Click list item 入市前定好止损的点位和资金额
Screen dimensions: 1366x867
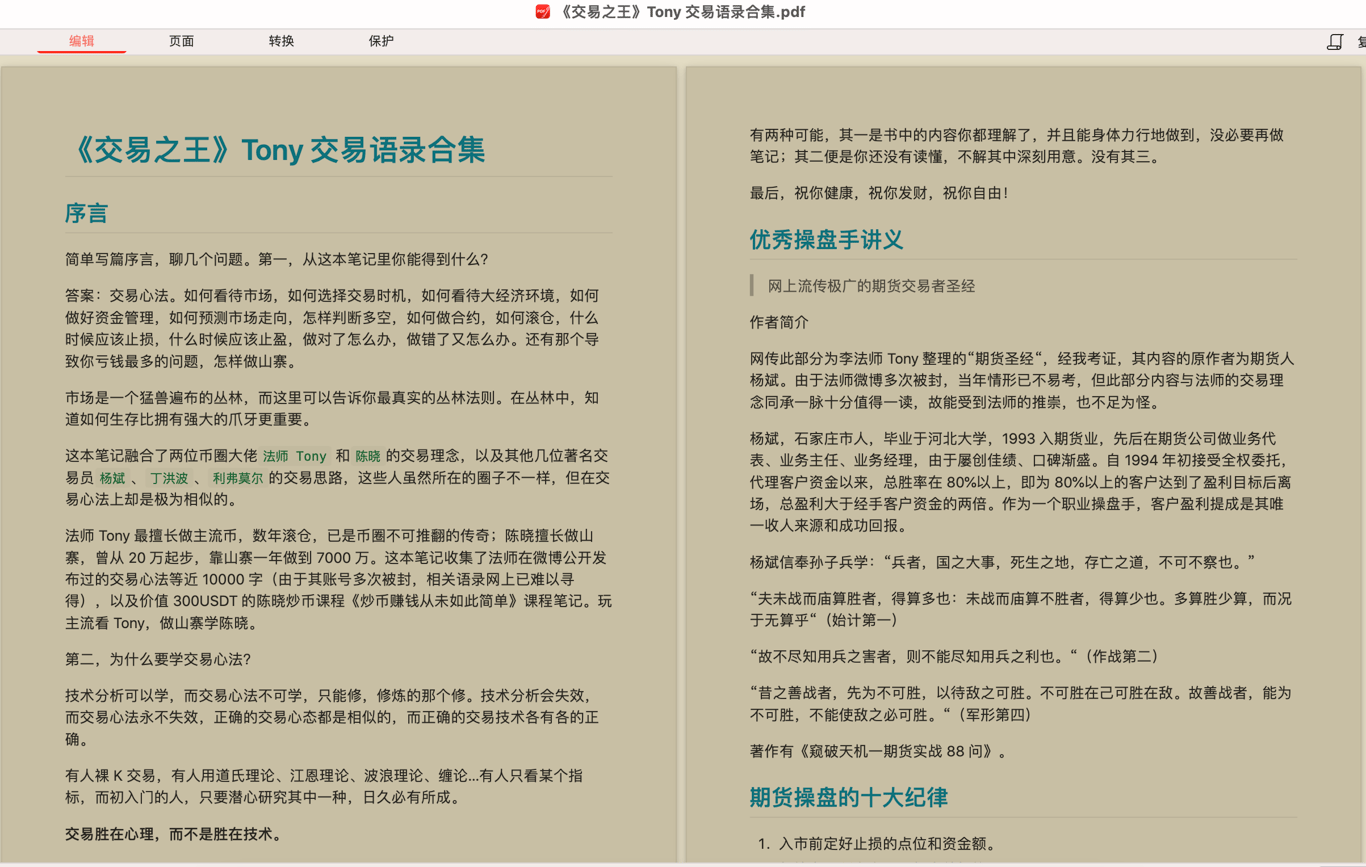888,844
